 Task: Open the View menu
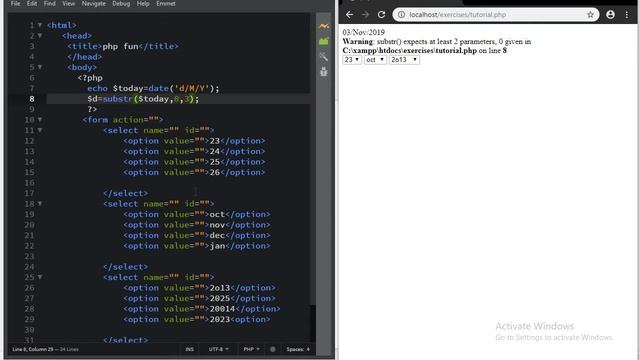tap(69, 4)
